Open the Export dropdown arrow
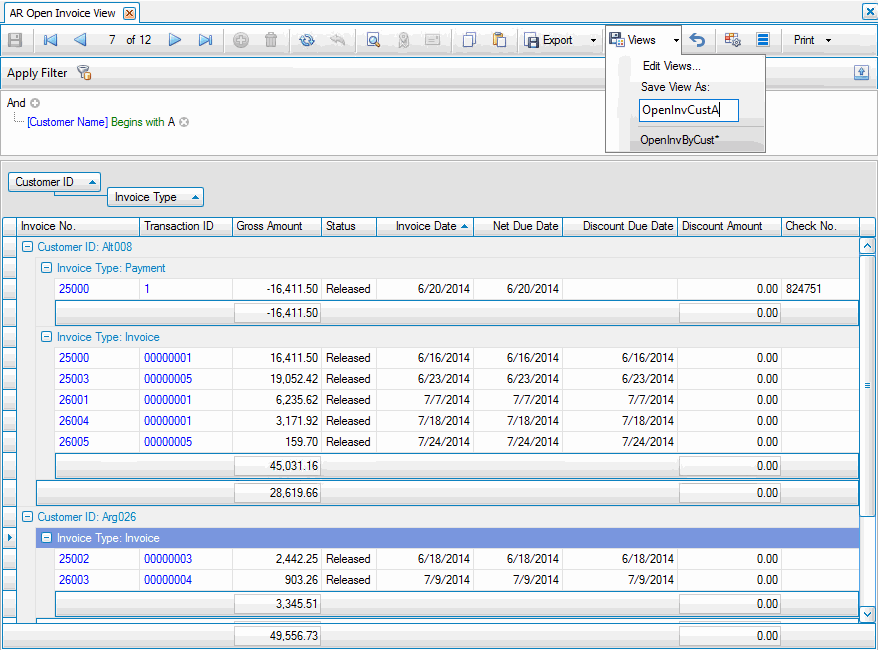Screen dimensions: 878x650 (593, 41)
